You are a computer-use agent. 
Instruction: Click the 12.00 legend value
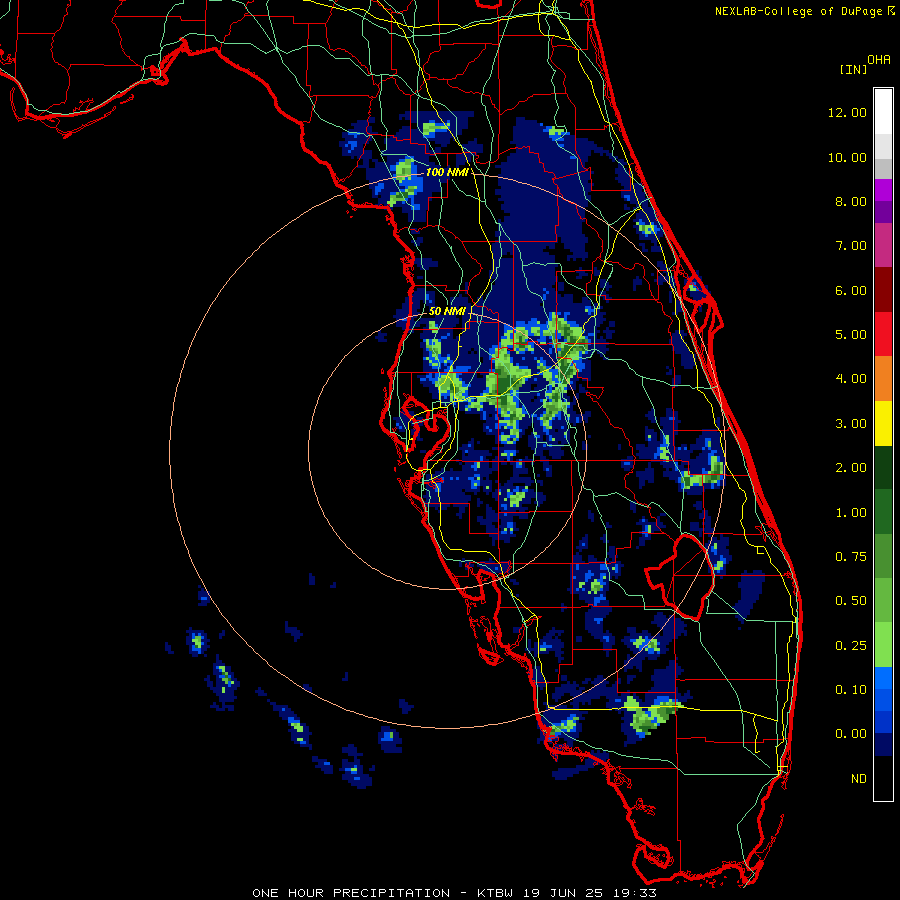click(847, 112)
